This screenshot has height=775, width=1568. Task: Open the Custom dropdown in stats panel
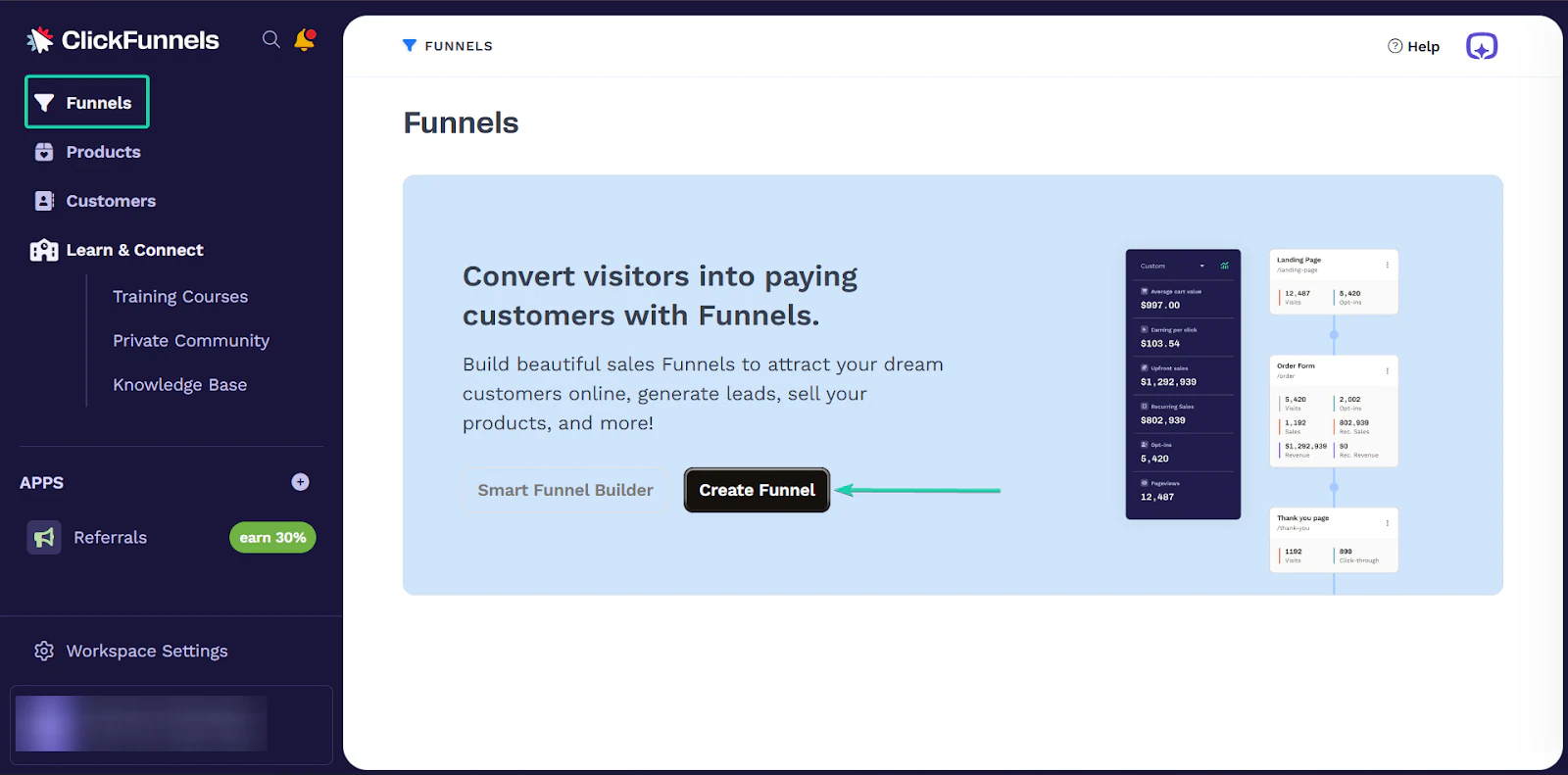1173,266
